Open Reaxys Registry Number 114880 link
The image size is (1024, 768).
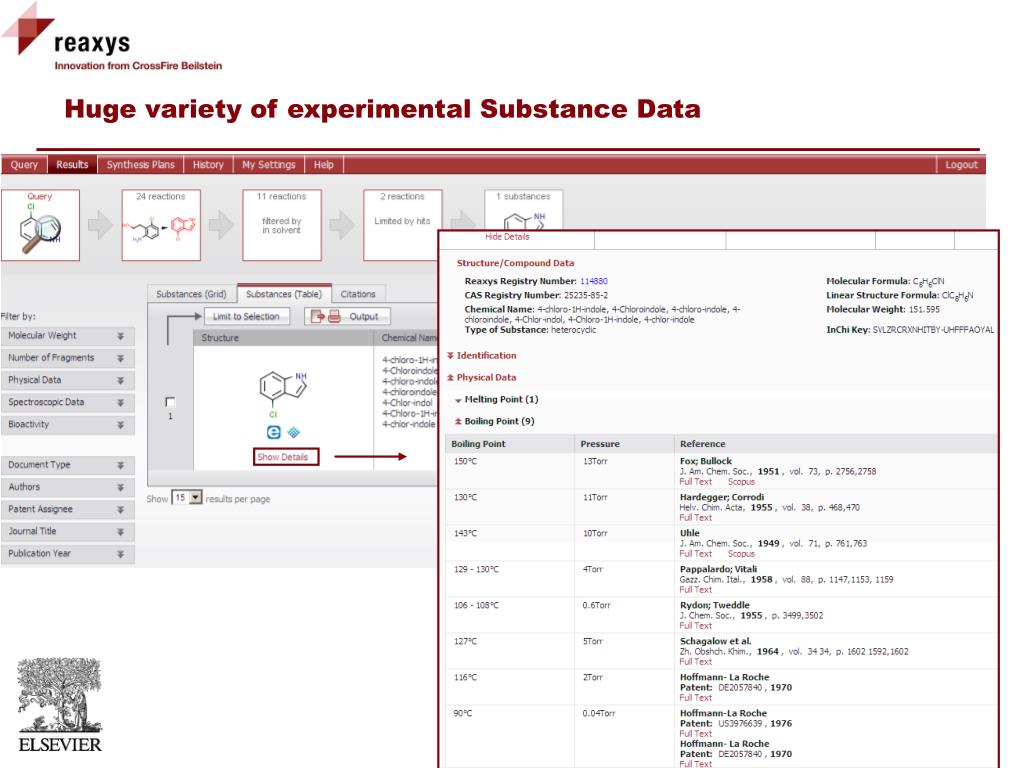pyautogui.click(x=594, y=281)
